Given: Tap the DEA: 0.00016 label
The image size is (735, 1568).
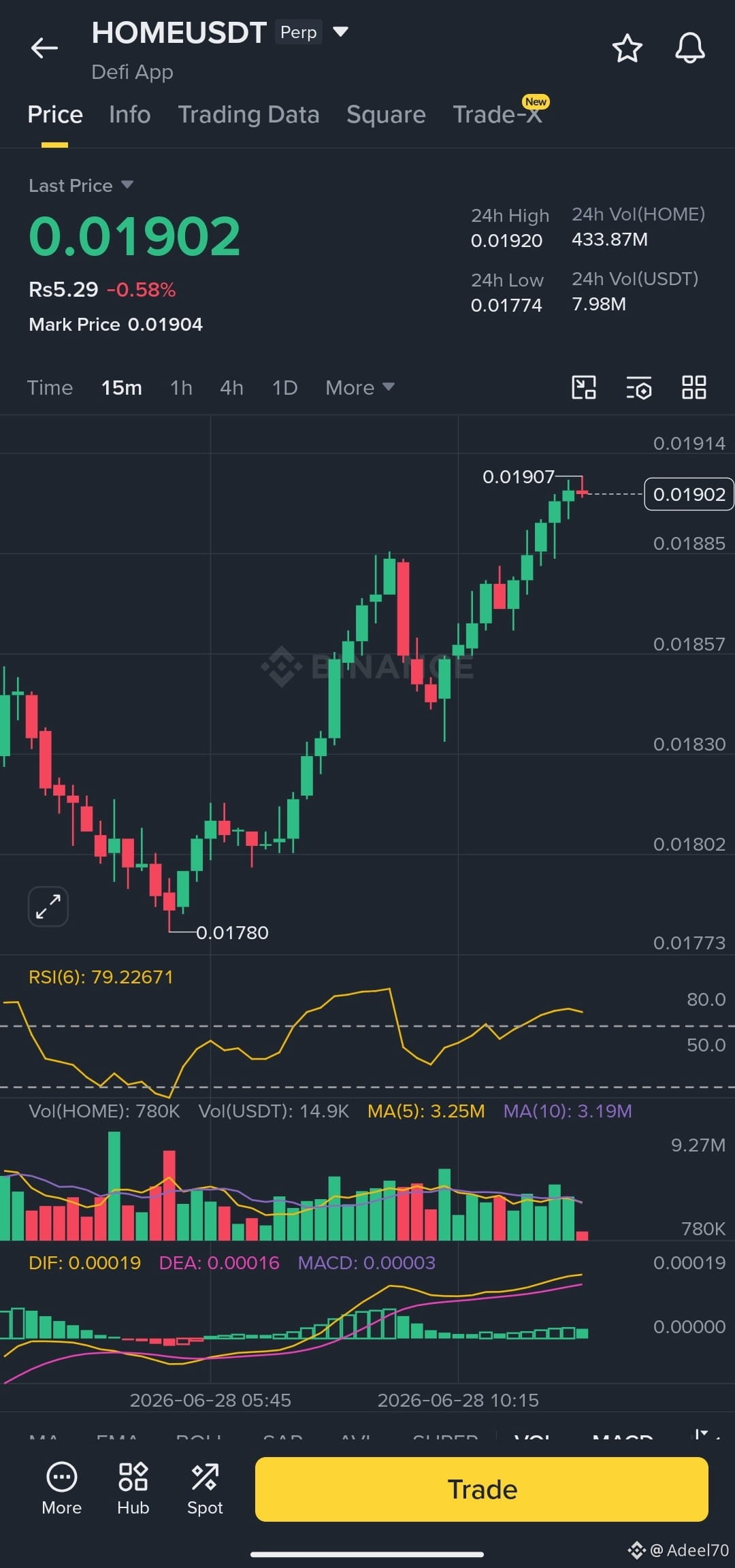Looking at the screenshot, I should [x=219, y=1262].
